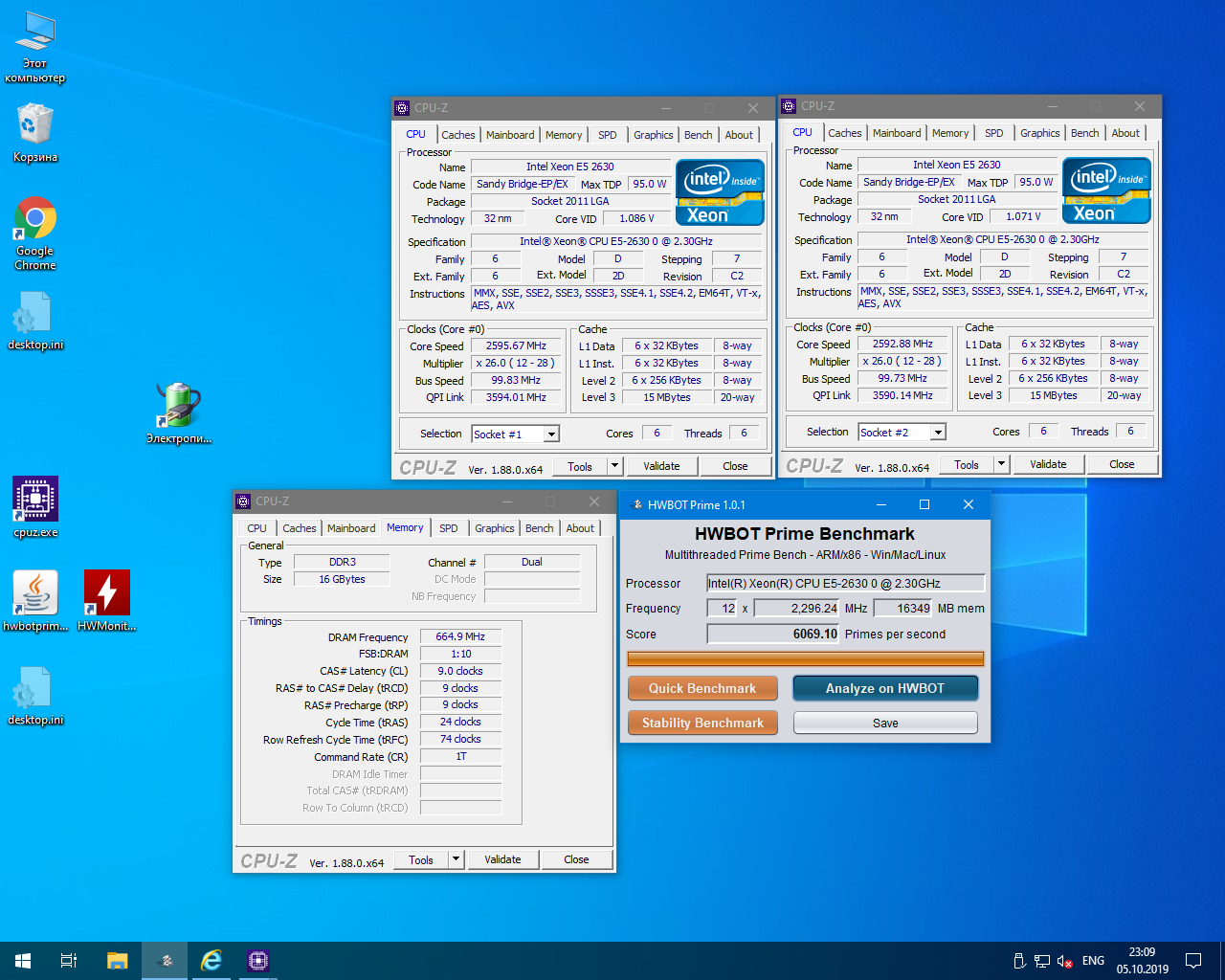Image resolution: width=1225 pixels, height=980 pixels.
Task: Launch the HWMonitor desktop shortcut
Action: point(107,600)
